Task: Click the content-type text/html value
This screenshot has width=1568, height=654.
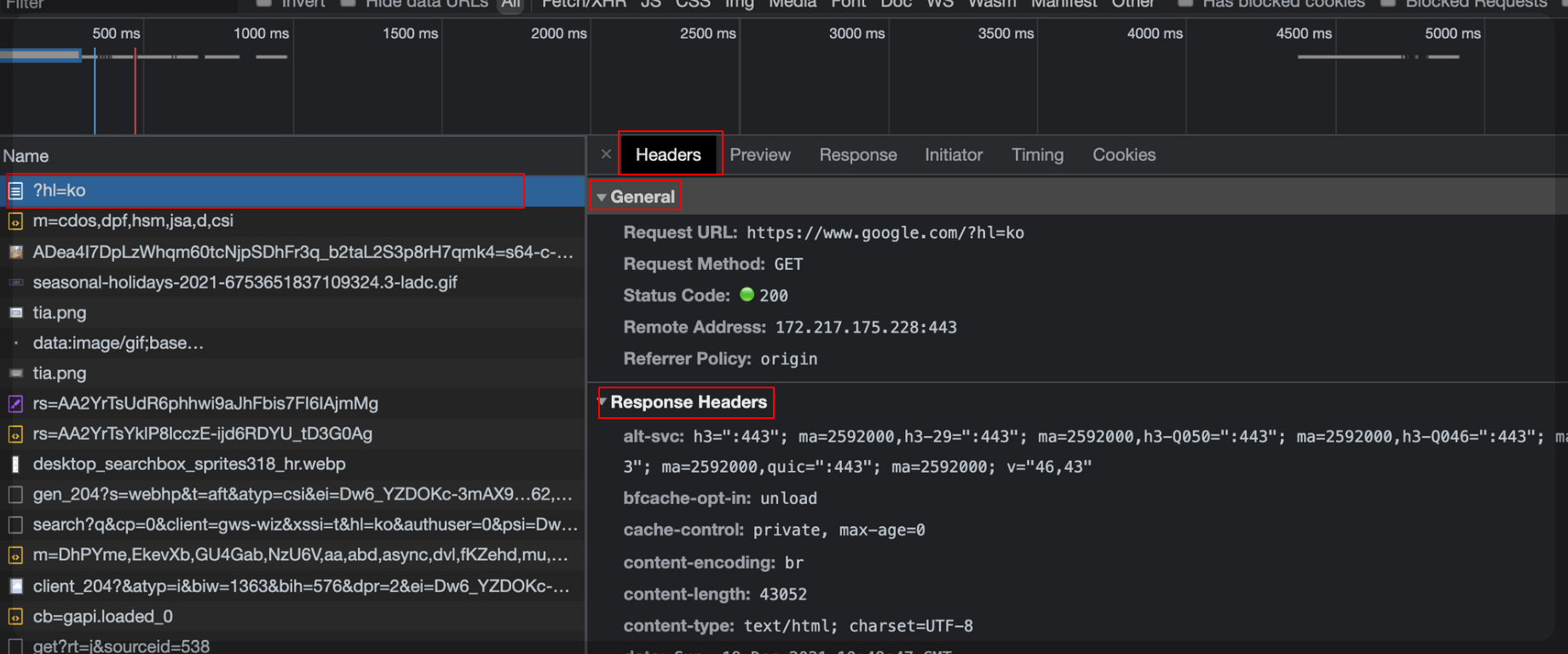Action: pos(858,626)
